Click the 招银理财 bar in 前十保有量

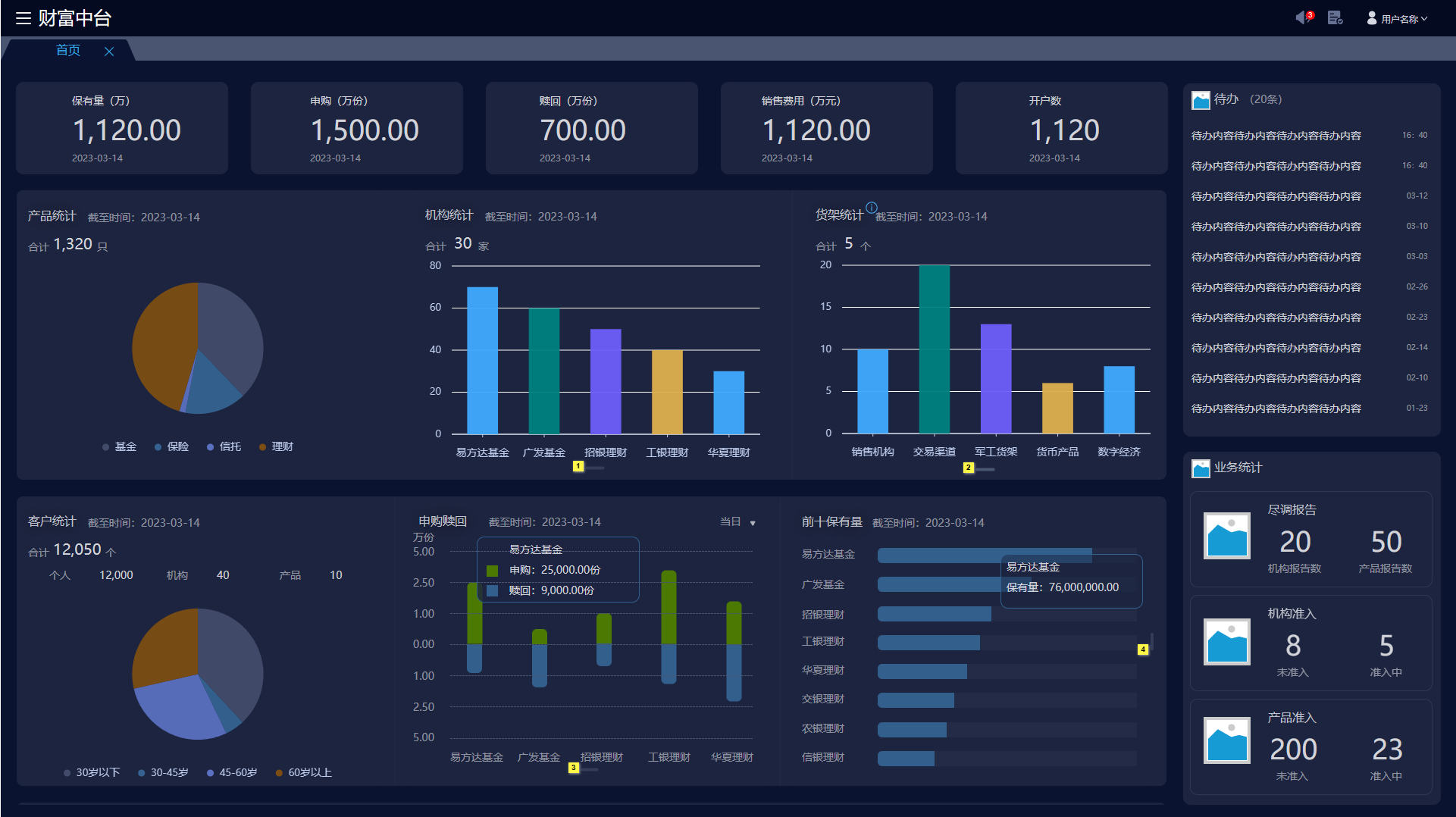pyautogui.click(x=934, y=614)
